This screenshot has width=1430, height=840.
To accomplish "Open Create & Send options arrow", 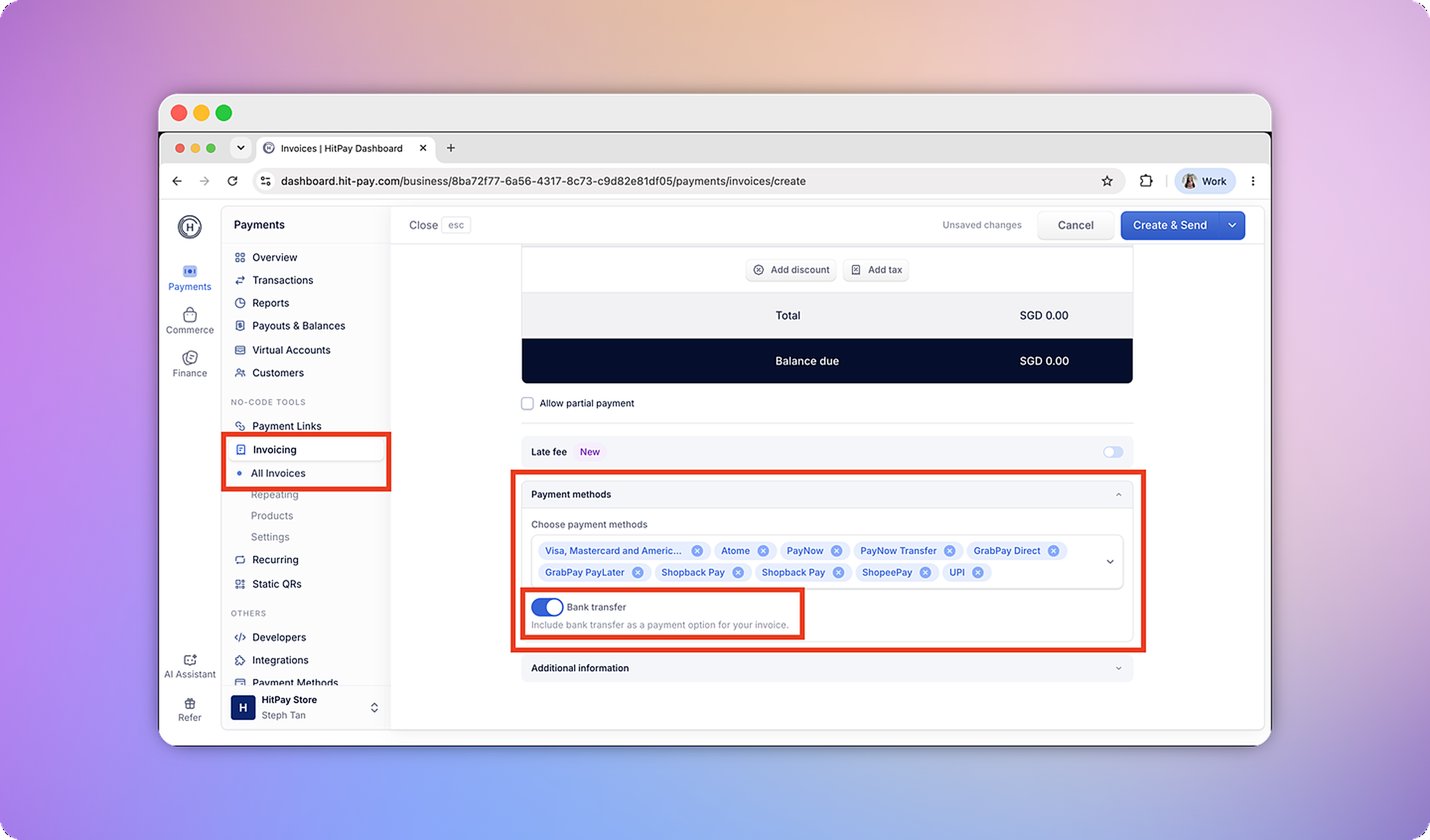I will point(1232,225).
